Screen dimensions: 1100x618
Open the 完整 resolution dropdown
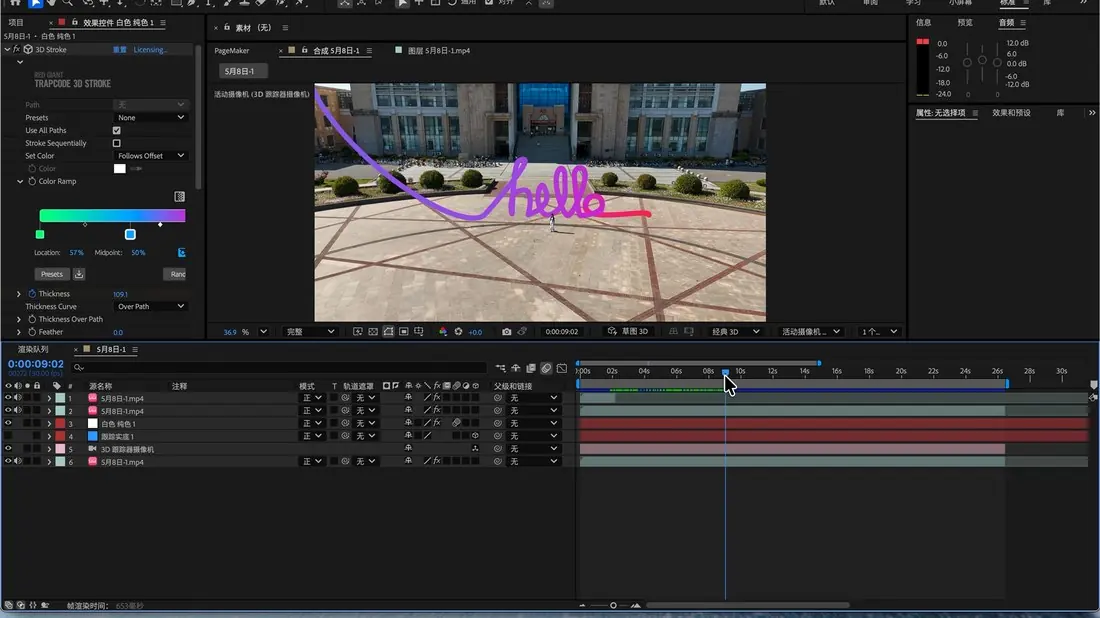[x=310, y=332]
